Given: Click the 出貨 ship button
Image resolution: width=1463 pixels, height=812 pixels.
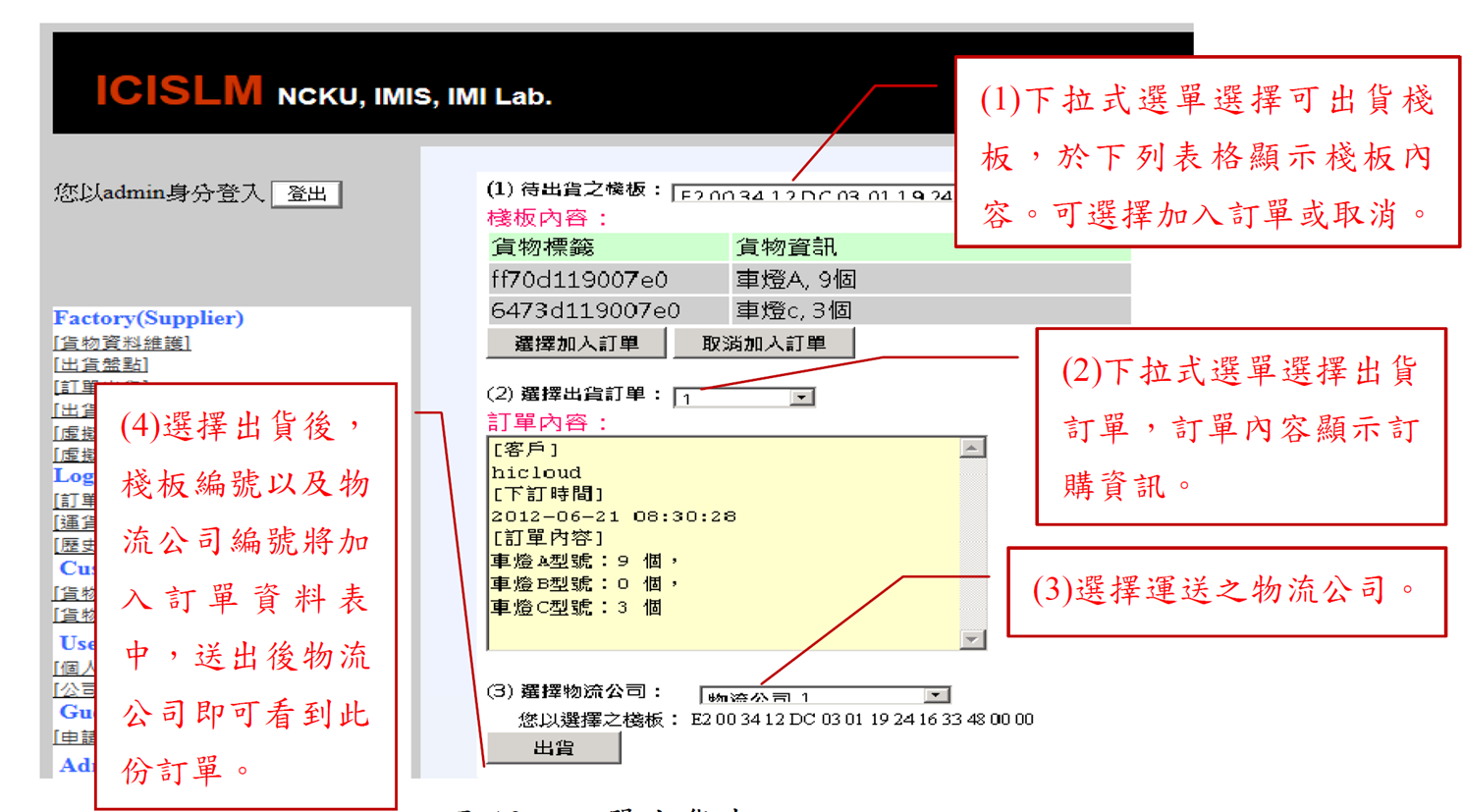Looking at the screenshot, I should (554, 748).
